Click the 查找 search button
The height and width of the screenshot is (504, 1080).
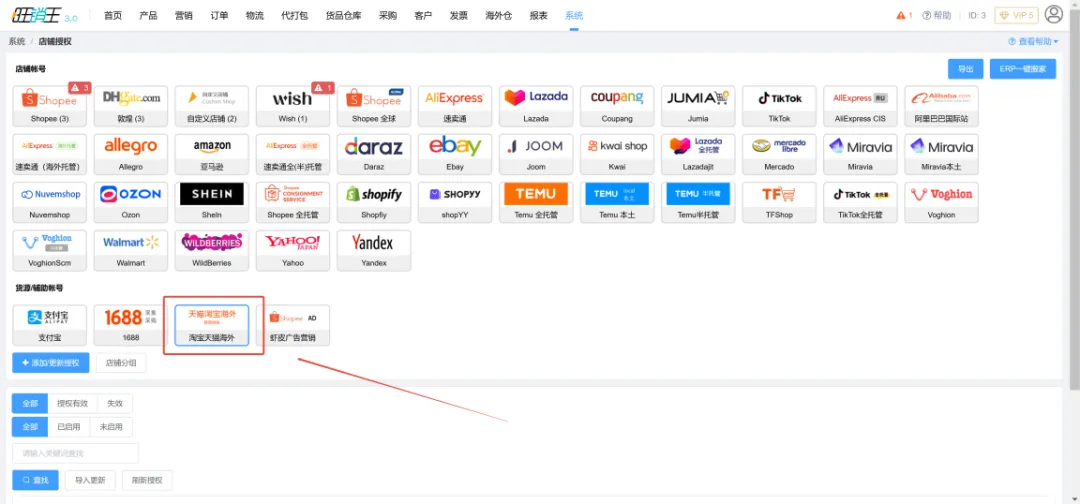coord(35,480)
